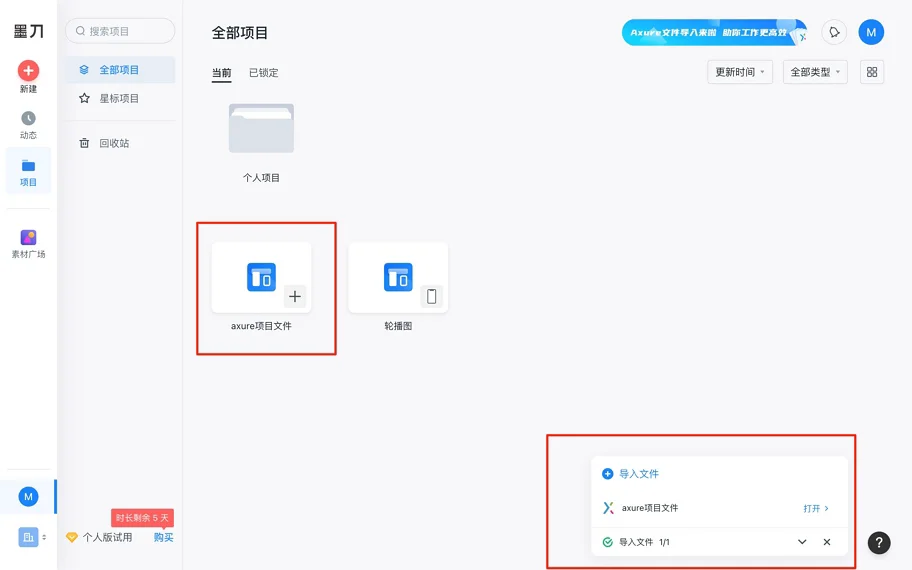Click the 个人版试用 trial label
This screenshot has height=570, width=912.
pos(108,537)
